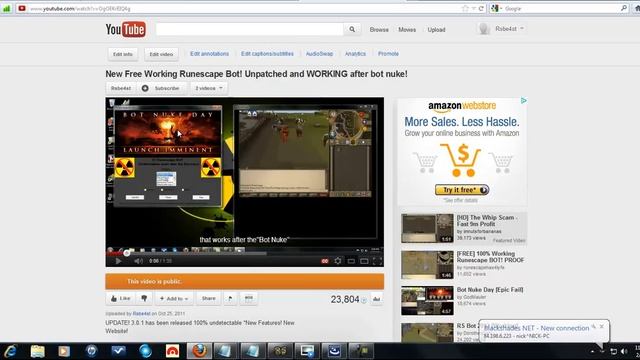
Task: Show hidden system tray icons
Action: click(592, 351)
